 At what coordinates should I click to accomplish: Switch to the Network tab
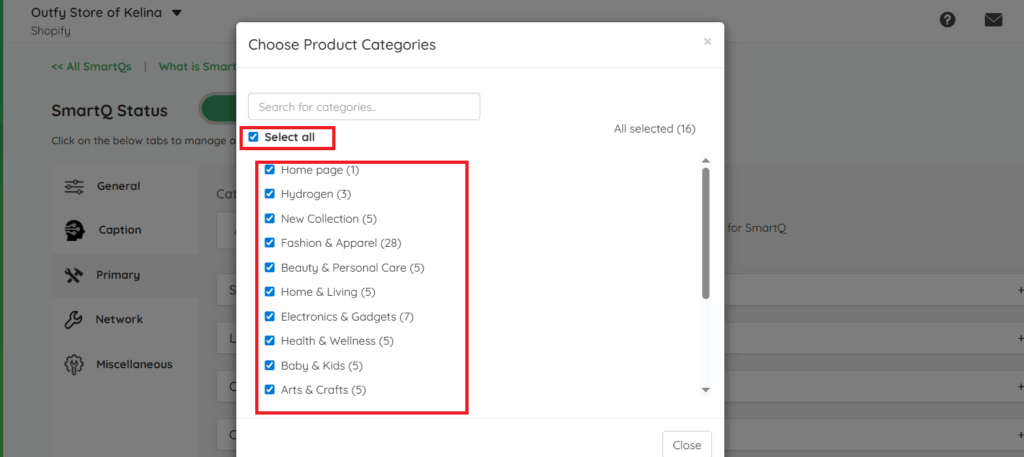click(x=119, y=320)
